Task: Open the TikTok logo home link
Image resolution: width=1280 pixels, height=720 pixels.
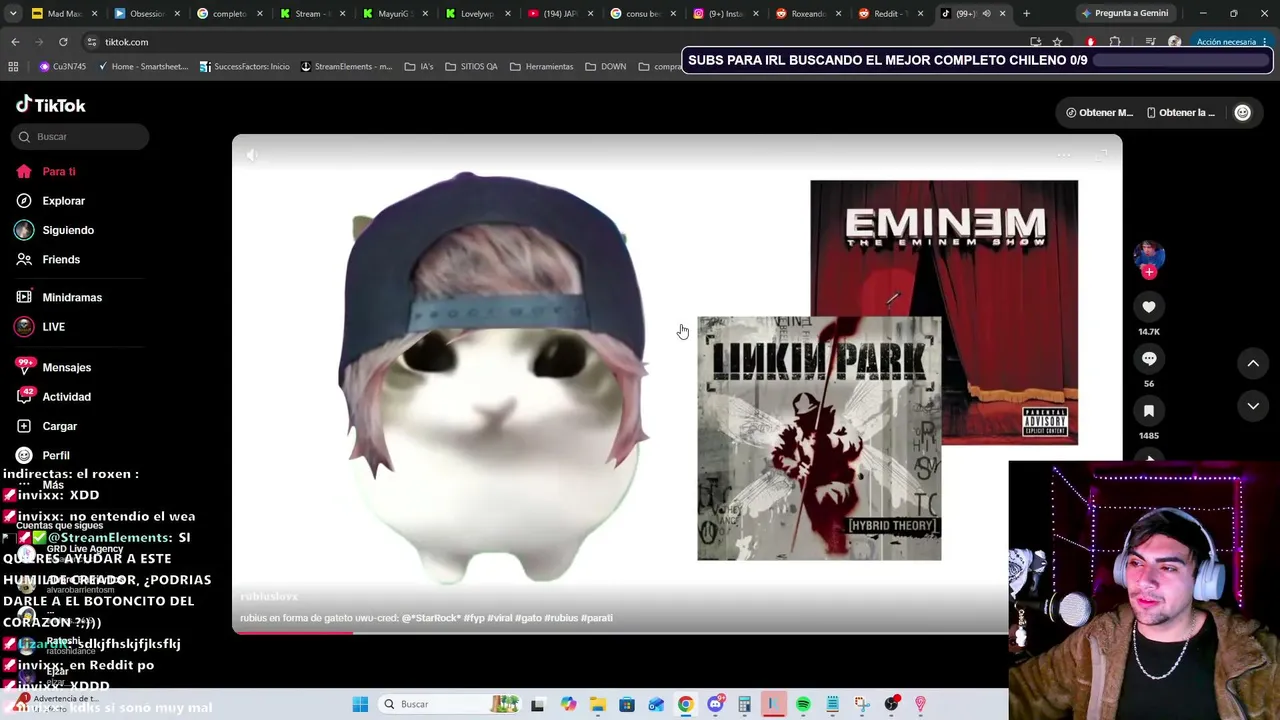Action: click(51, 105)
